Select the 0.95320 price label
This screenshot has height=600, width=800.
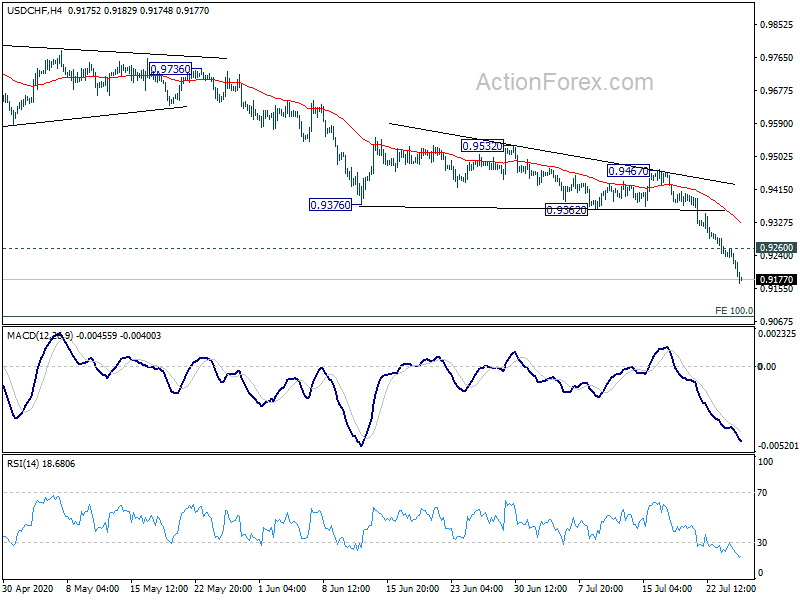coord(482,146)
